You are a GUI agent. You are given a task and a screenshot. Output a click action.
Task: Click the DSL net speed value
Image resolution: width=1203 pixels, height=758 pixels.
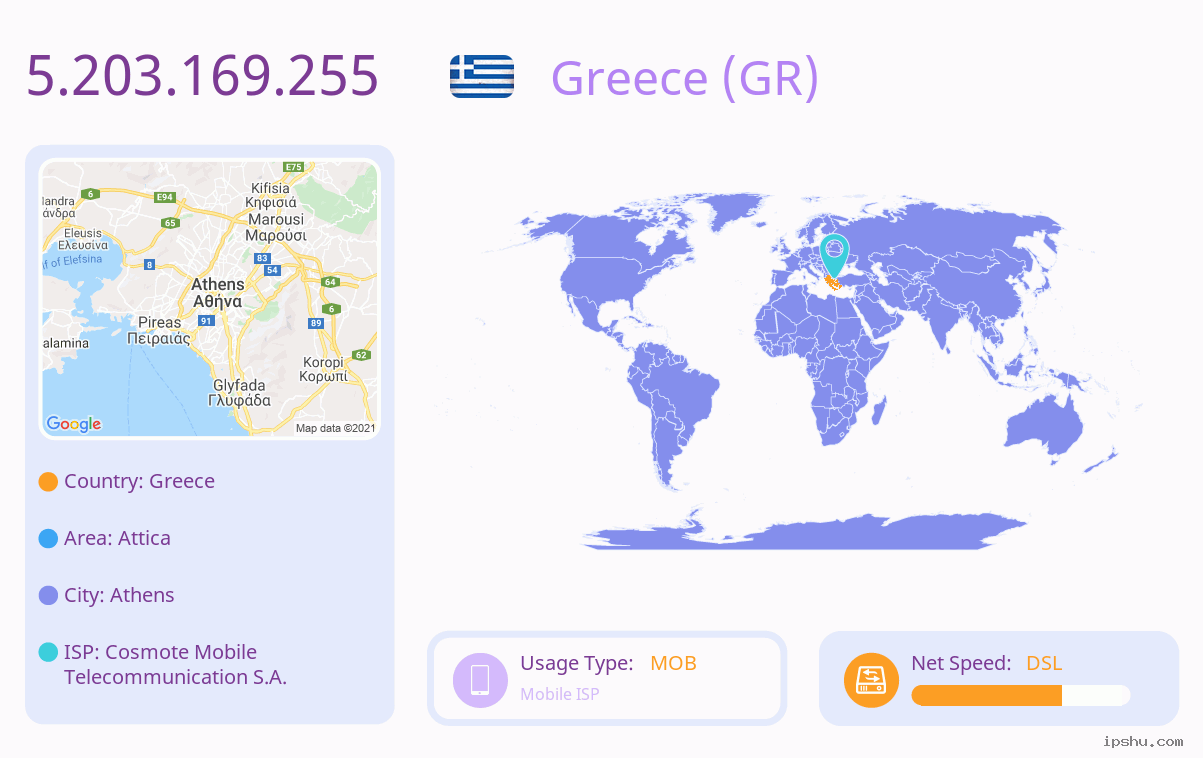point(1044,663)
